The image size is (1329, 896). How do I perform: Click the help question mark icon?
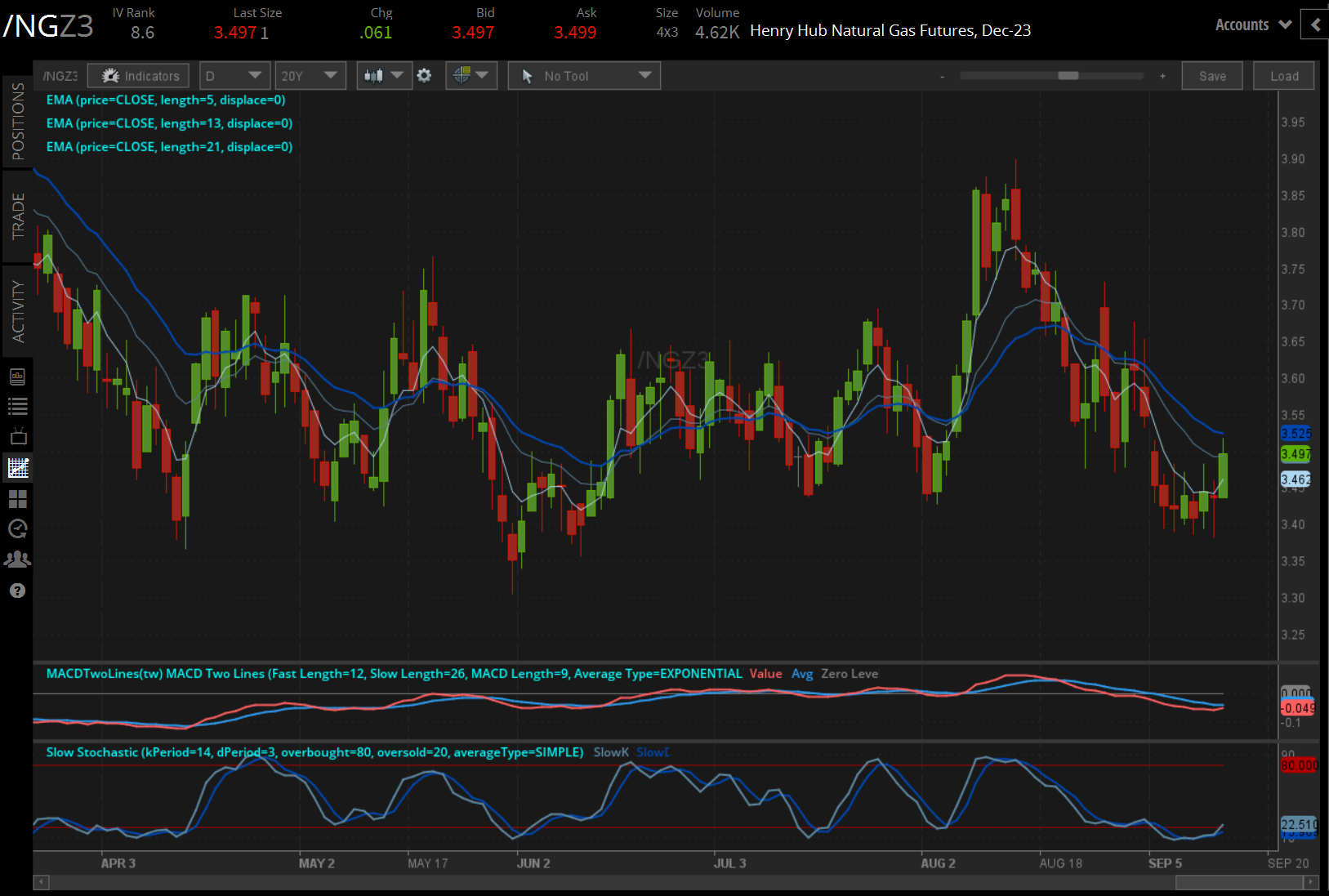(17, 591)
